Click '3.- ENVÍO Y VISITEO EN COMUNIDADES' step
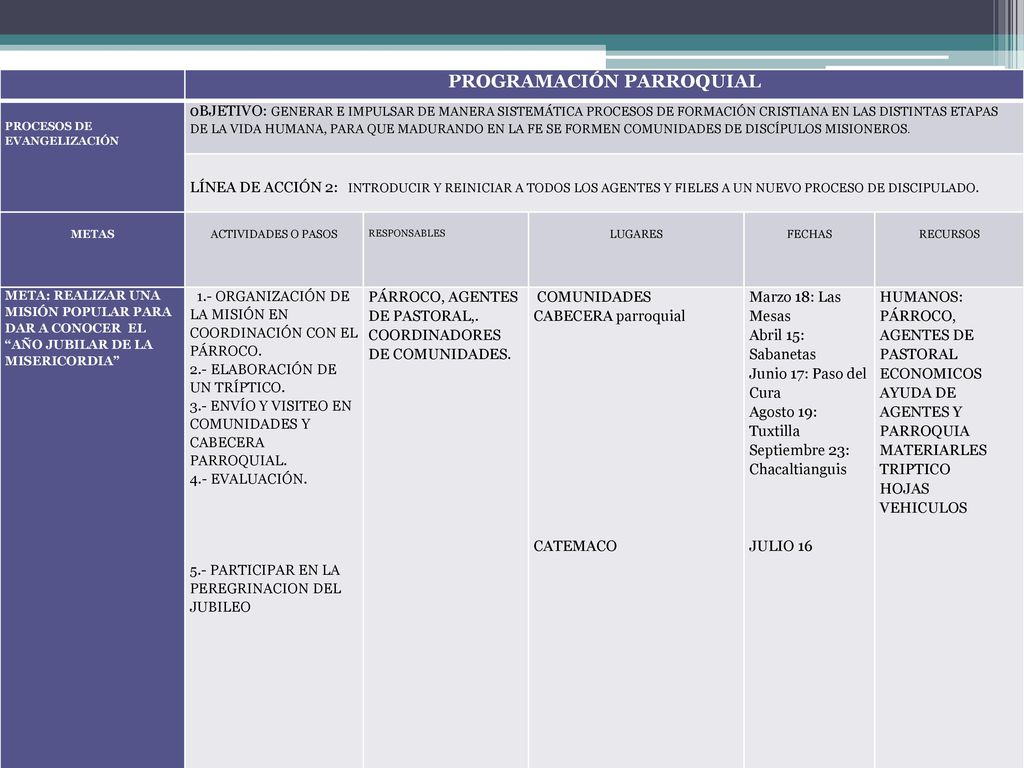 pyautogui.click(x=270, y=433)
